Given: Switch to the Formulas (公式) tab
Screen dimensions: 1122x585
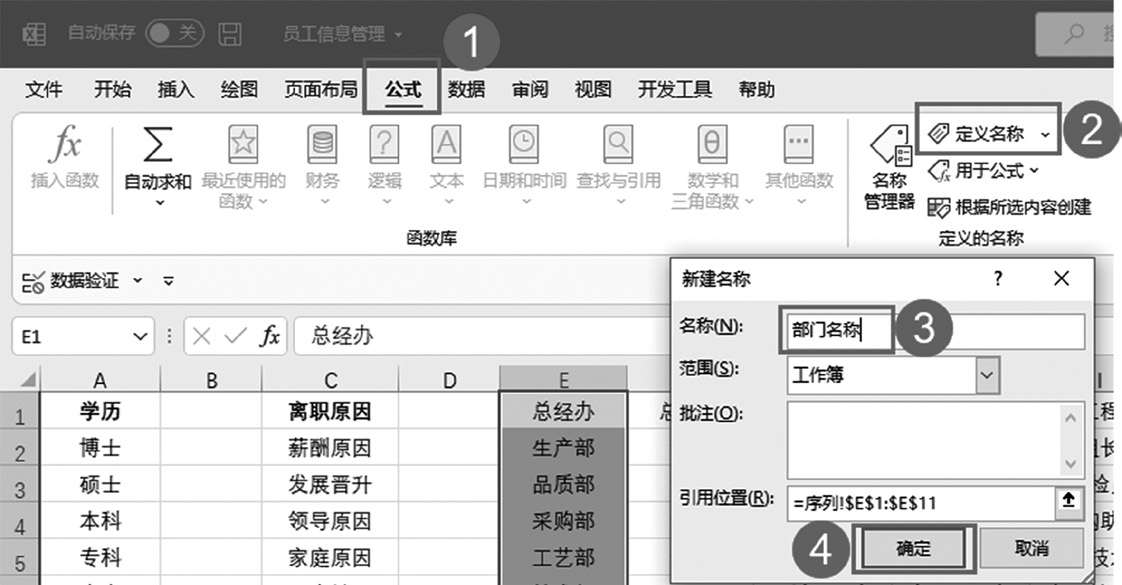Looking at the screenshot, I should 403,89.
